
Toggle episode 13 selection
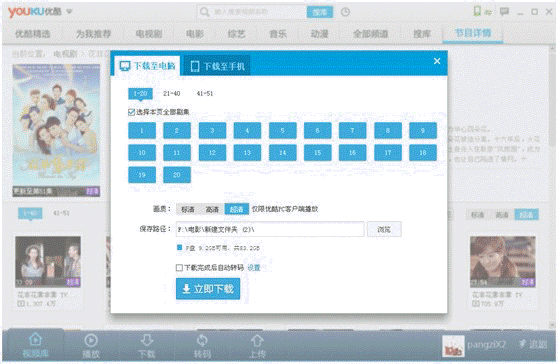247,153
